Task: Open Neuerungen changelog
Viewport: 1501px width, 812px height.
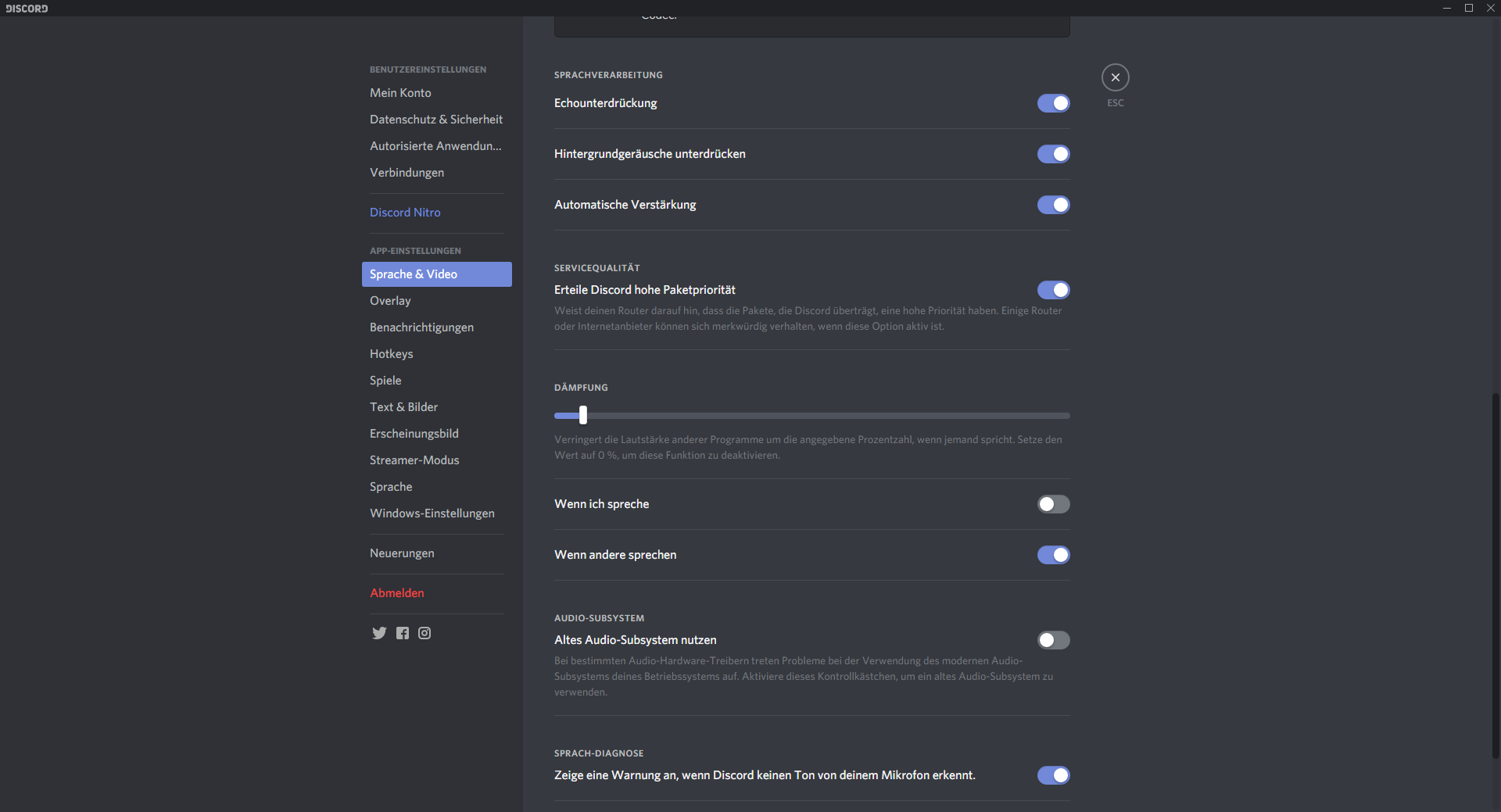Action: (x=437, y=553)
